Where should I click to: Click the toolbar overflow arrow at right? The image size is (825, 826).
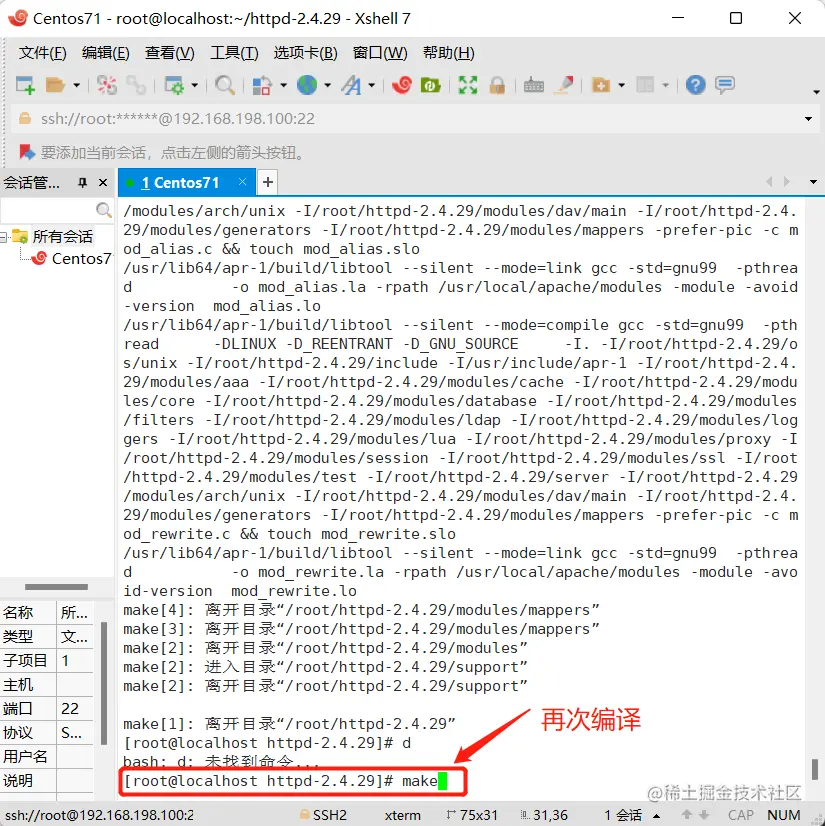point(816,92)
